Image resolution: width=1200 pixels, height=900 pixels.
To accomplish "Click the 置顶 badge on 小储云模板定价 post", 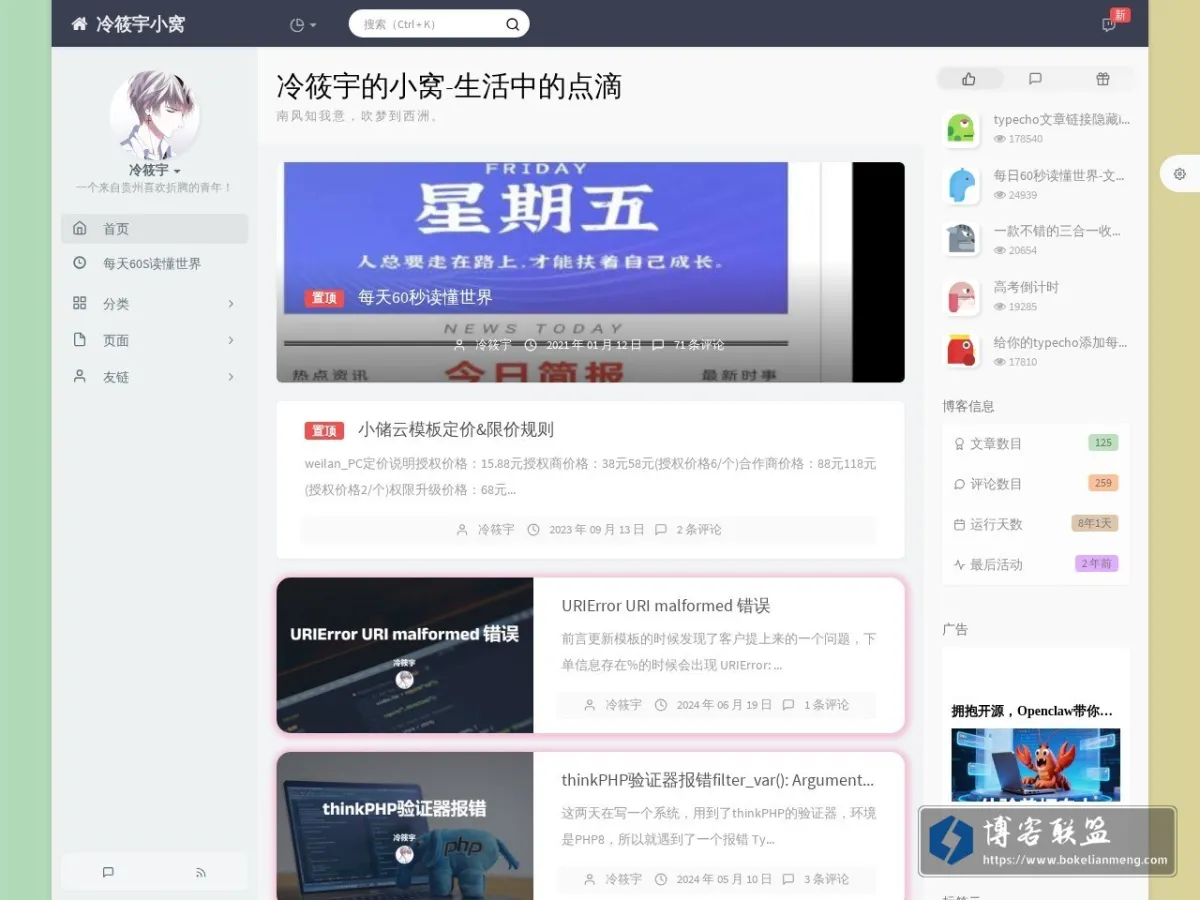I will click(x=324, y=431).
